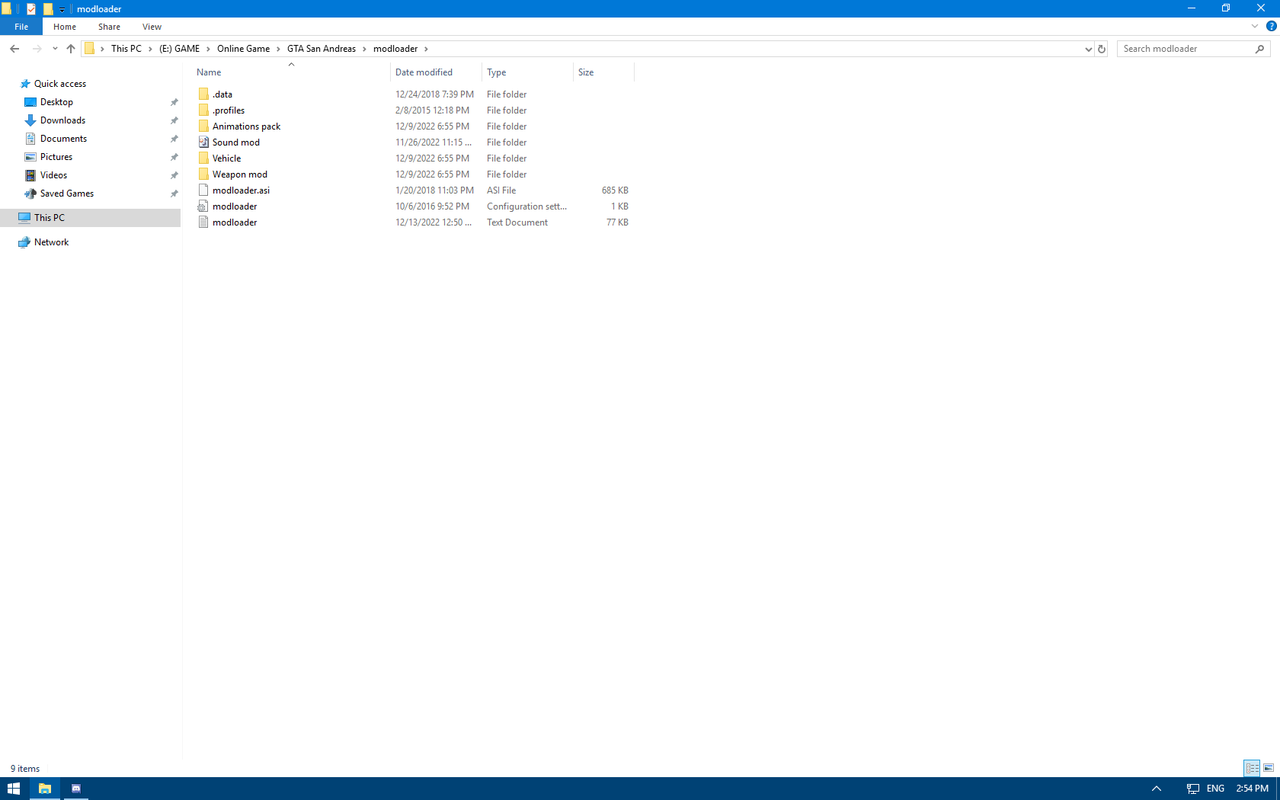Click the New Folder quick access toolbar icon

click(x=47, y=8)
